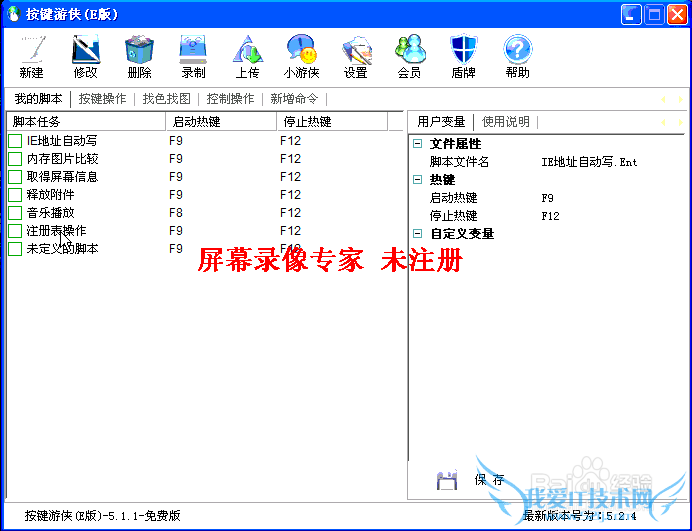692x531 pixels.
Task: Click the 停止热键 column header
Action: 332,121
